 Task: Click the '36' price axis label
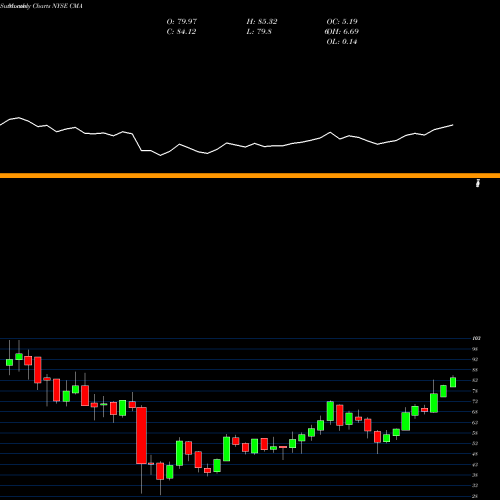(x=475, y=475)
